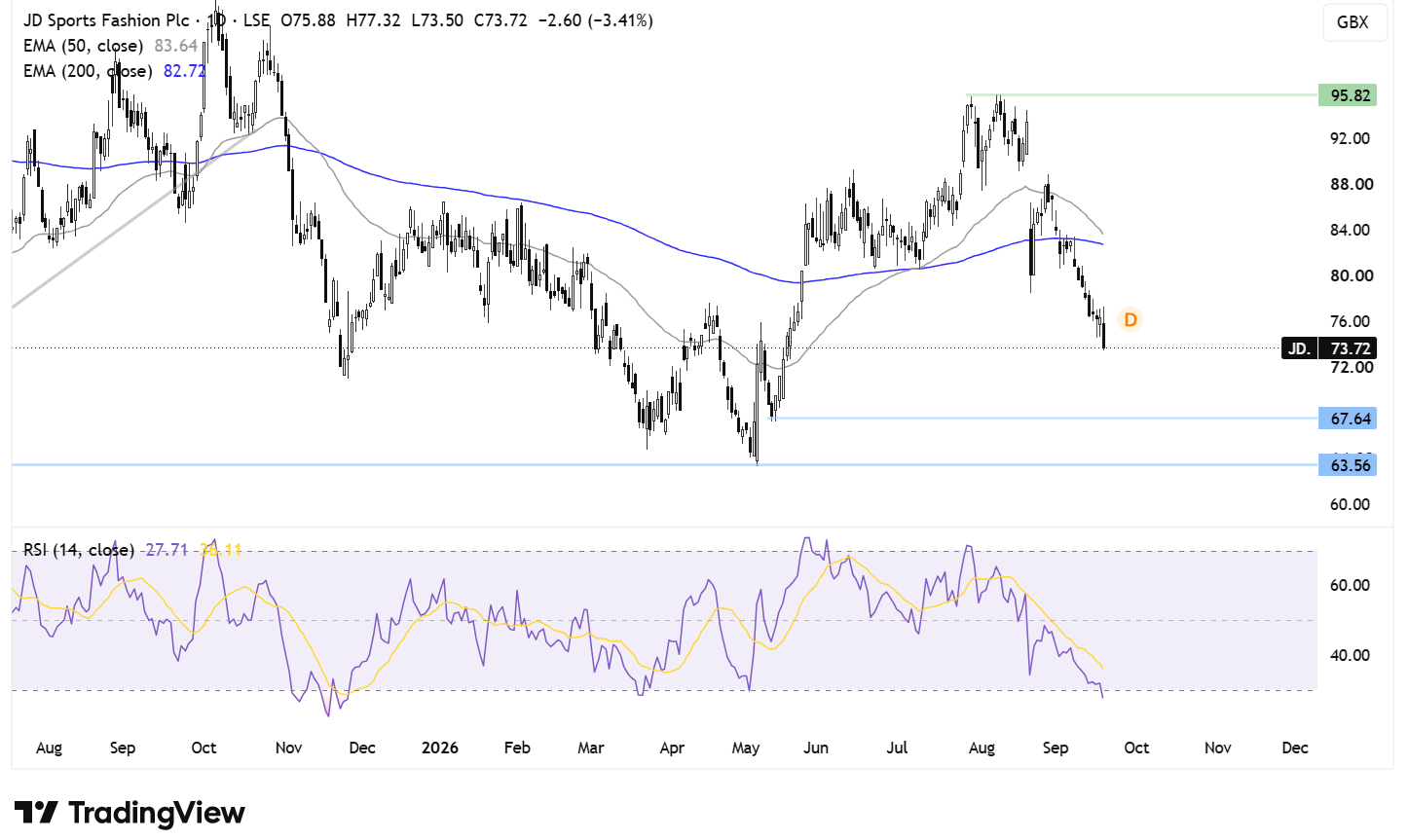Click 72.00 on the price axis
1408x840 pixels.
(x=1351, y=368)
